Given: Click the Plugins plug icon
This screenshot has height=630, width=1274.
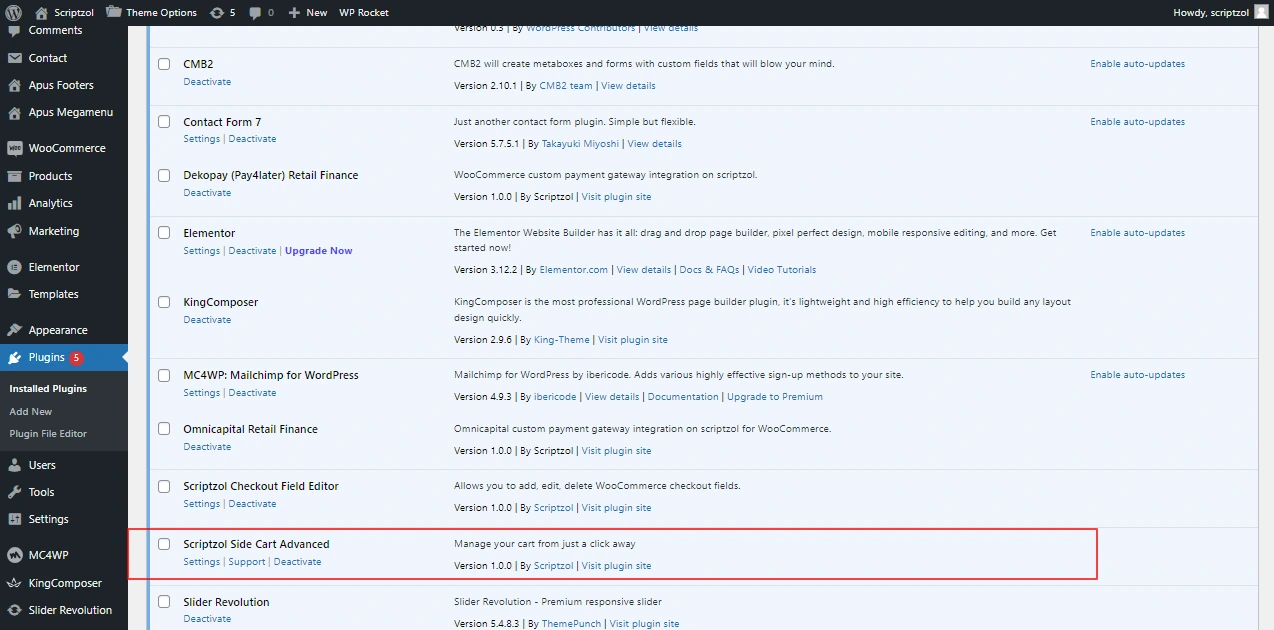Looking at the screenshot, I should (14, 357).
